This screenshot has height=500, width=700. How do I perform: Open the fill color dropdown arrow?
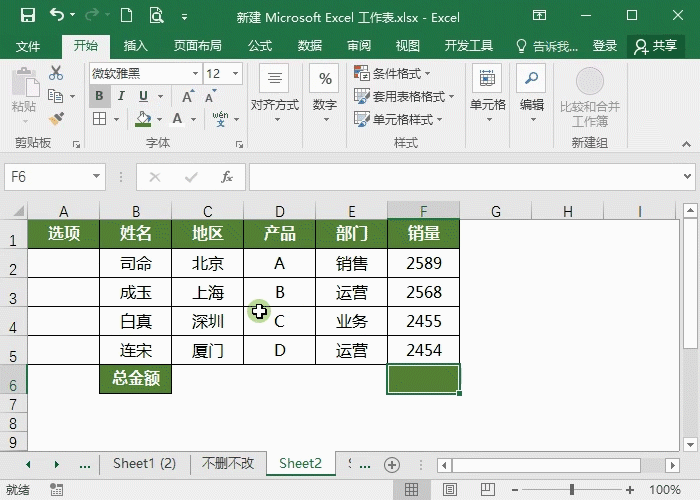(159, 119)
